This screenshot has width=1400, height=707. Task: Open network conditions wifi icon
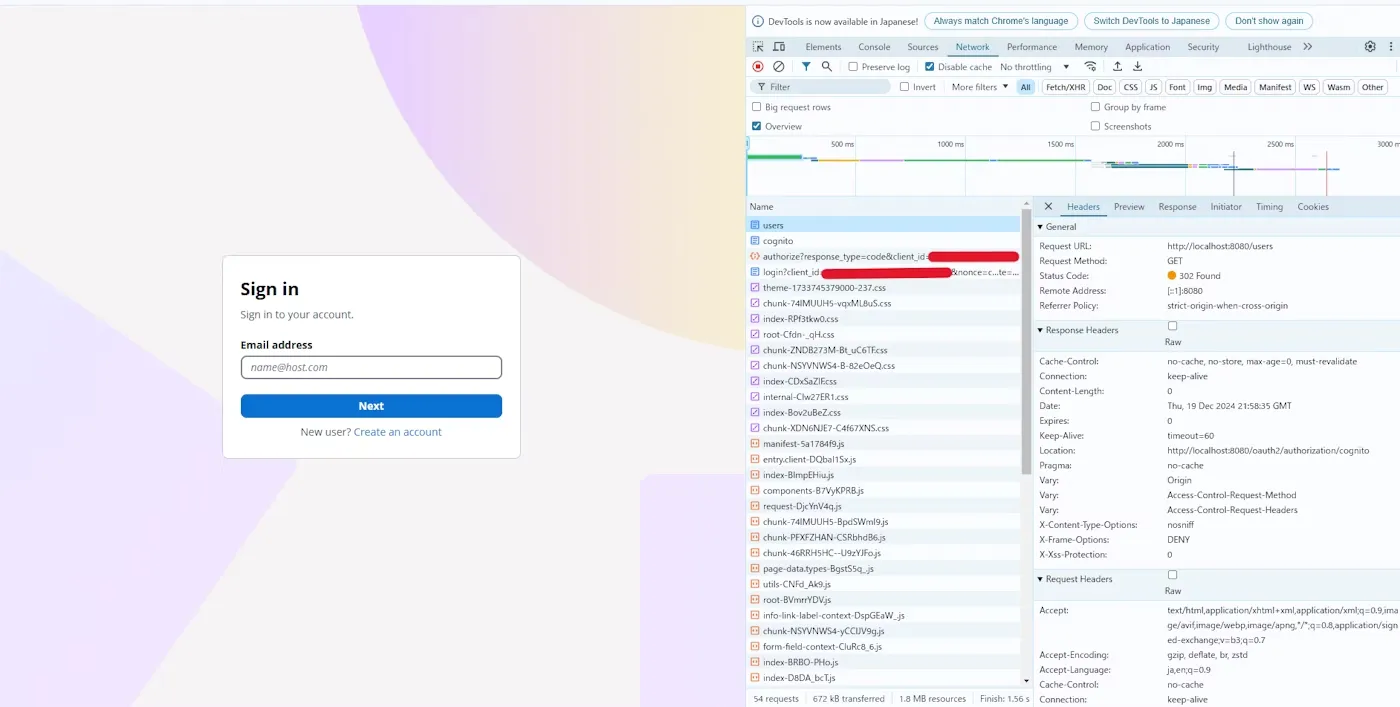click(x=1090, y=67)
